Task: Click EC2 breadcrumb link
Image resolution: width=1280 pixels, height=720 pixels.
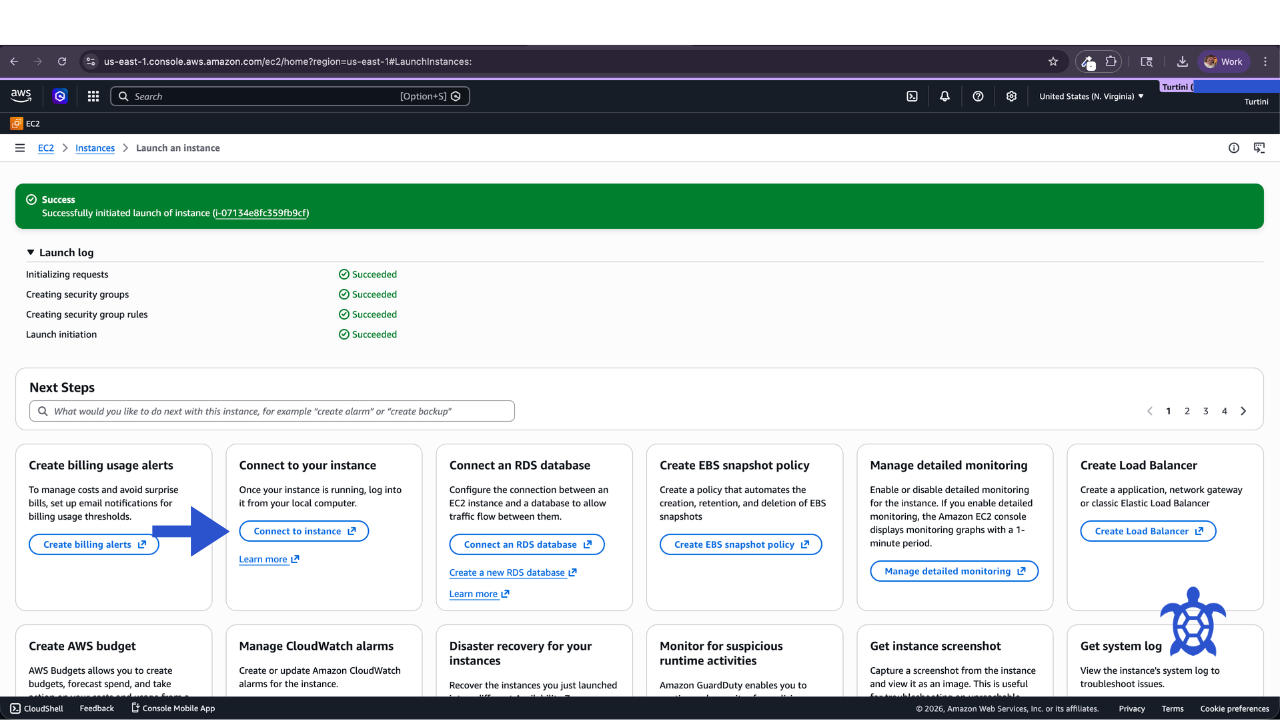Action: click(x=46, y=148)
